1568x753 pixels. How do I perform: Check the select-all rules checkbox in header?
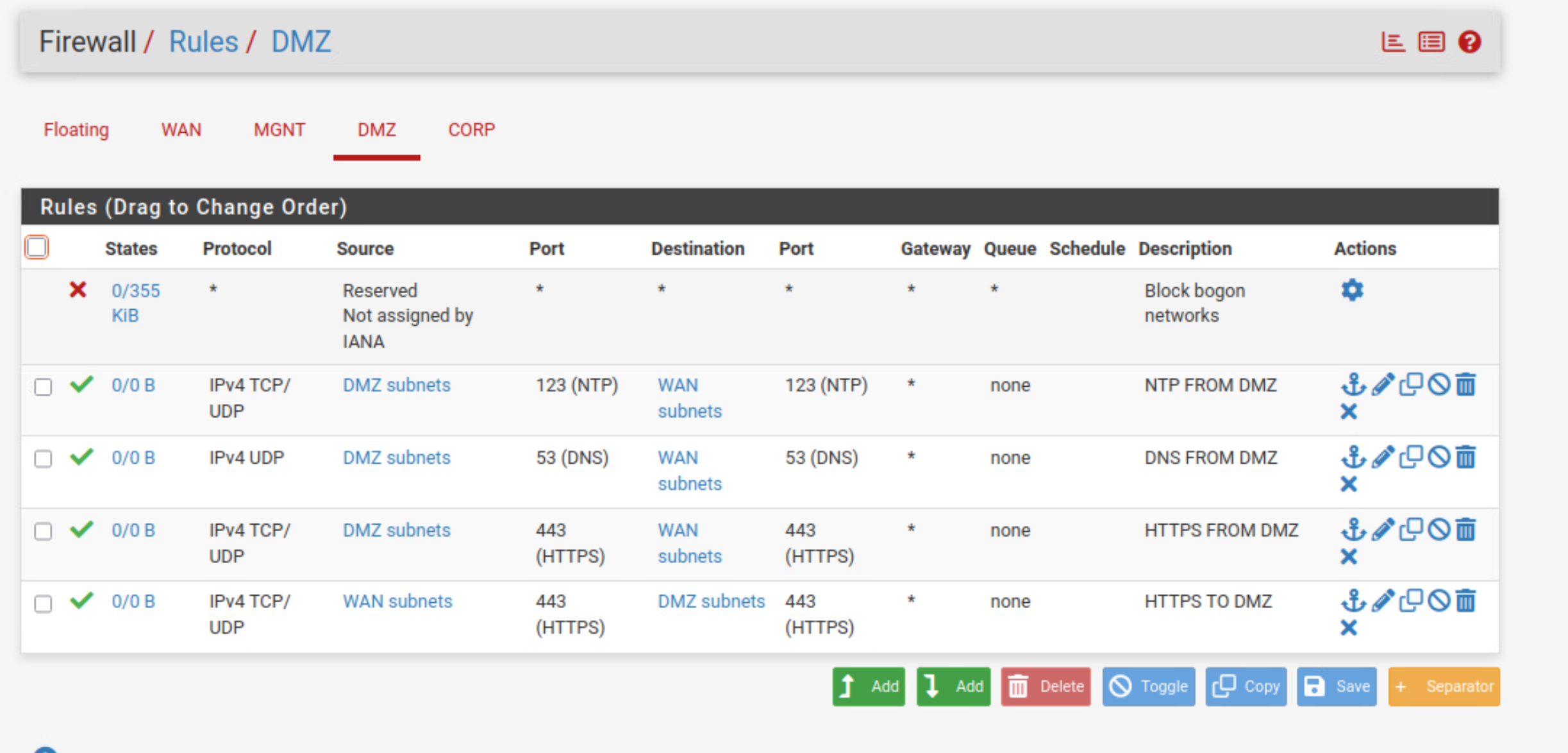37,247
